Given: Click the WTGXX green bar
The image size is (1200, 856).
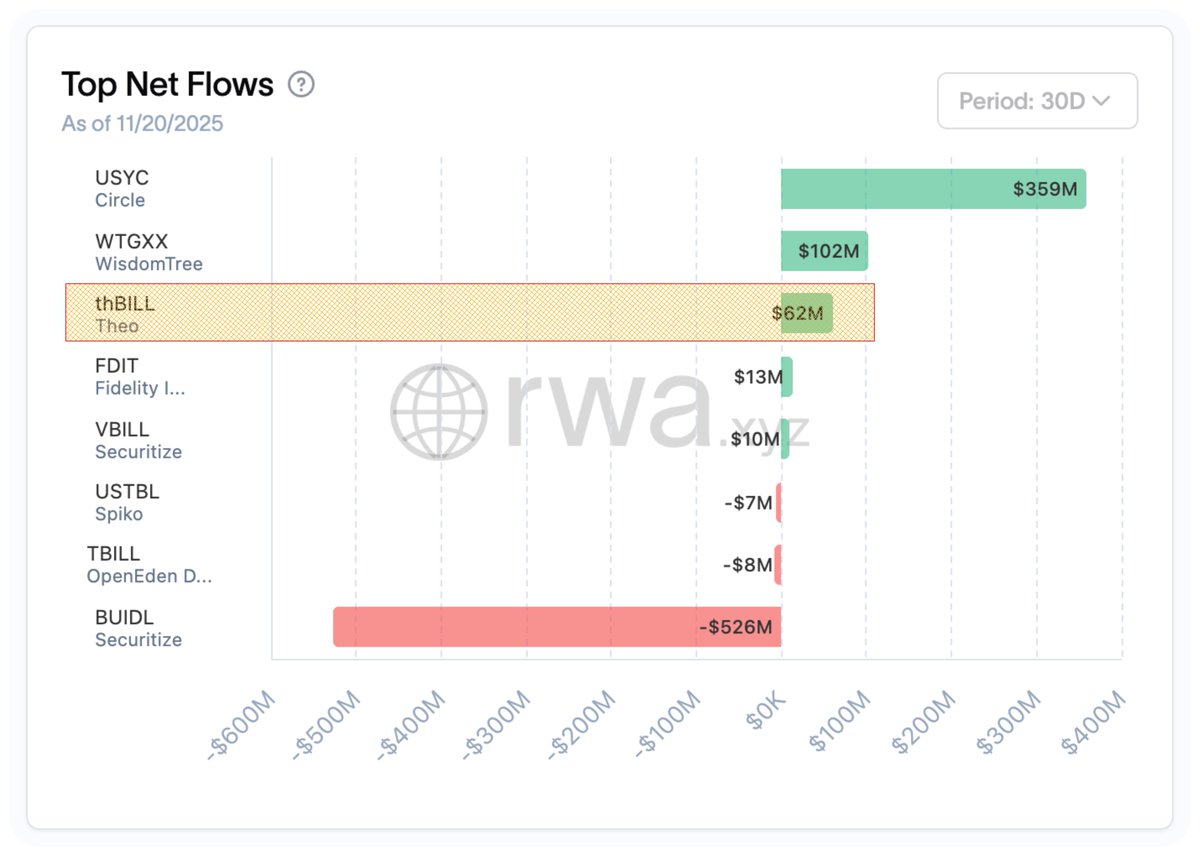Looking at the screenshot, I should pyautogui.click(x=824, y=251).
